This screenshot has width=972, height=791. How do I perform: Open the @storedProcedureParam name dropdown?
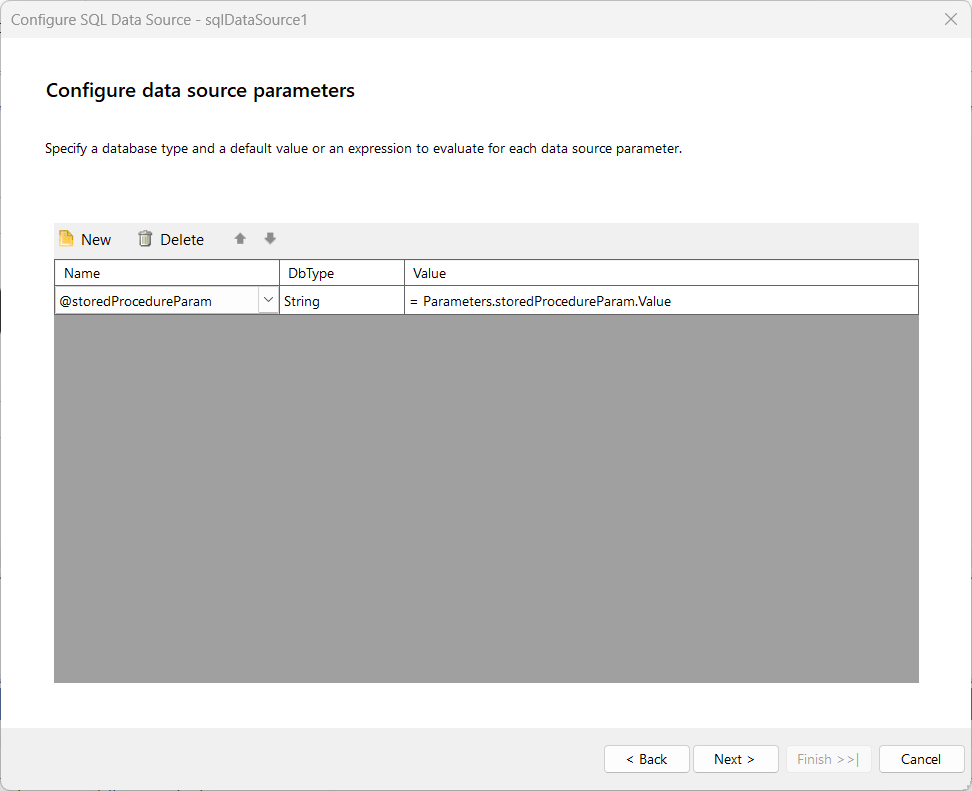coord(268,300)
